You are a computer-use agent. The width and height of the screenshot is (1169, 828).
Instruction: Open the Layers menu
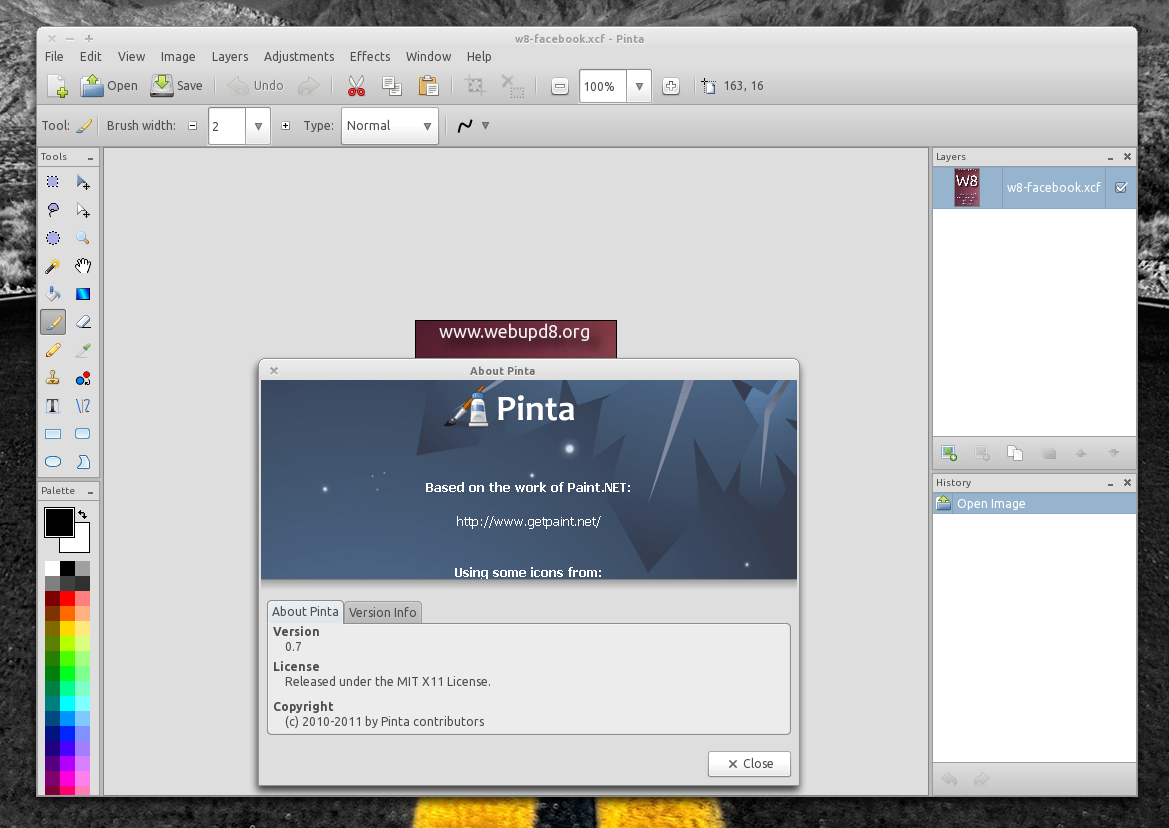click(230, 57)
